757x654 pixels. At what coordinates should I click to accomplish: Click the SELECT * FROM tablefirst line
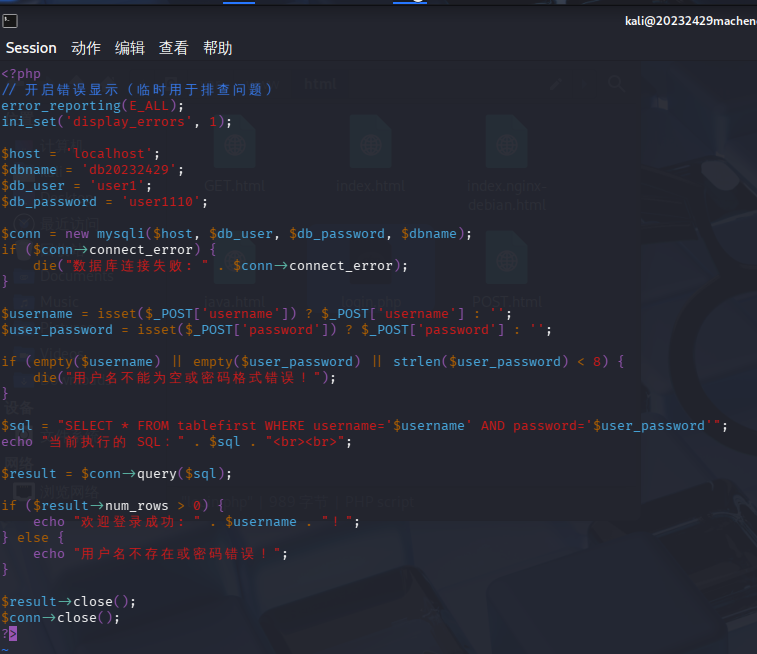[x=364, y=426]
